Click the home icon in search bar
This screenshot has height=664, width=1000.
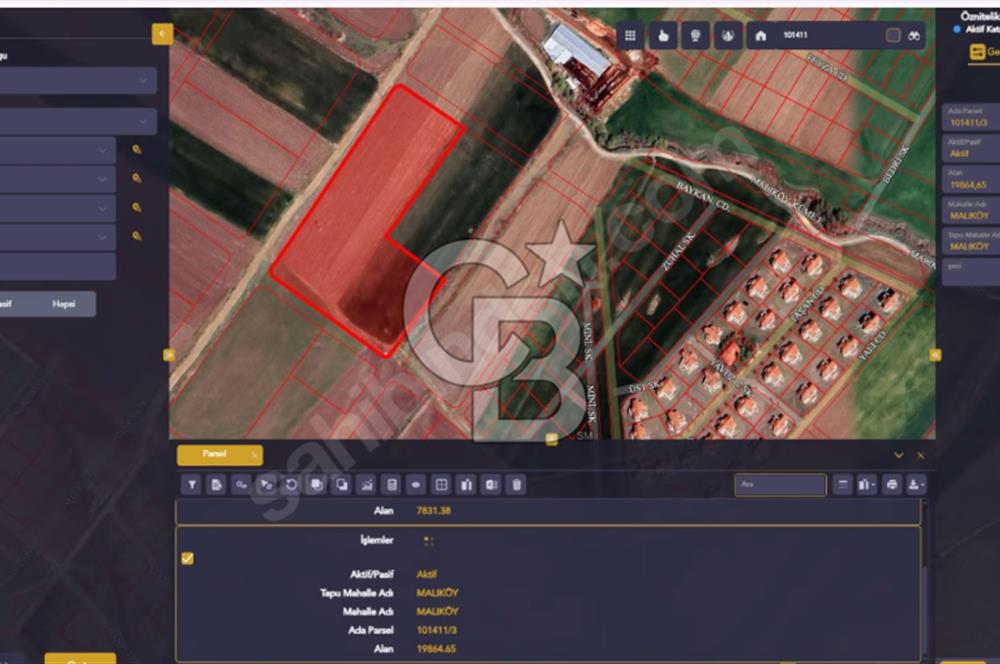(761, 36)
